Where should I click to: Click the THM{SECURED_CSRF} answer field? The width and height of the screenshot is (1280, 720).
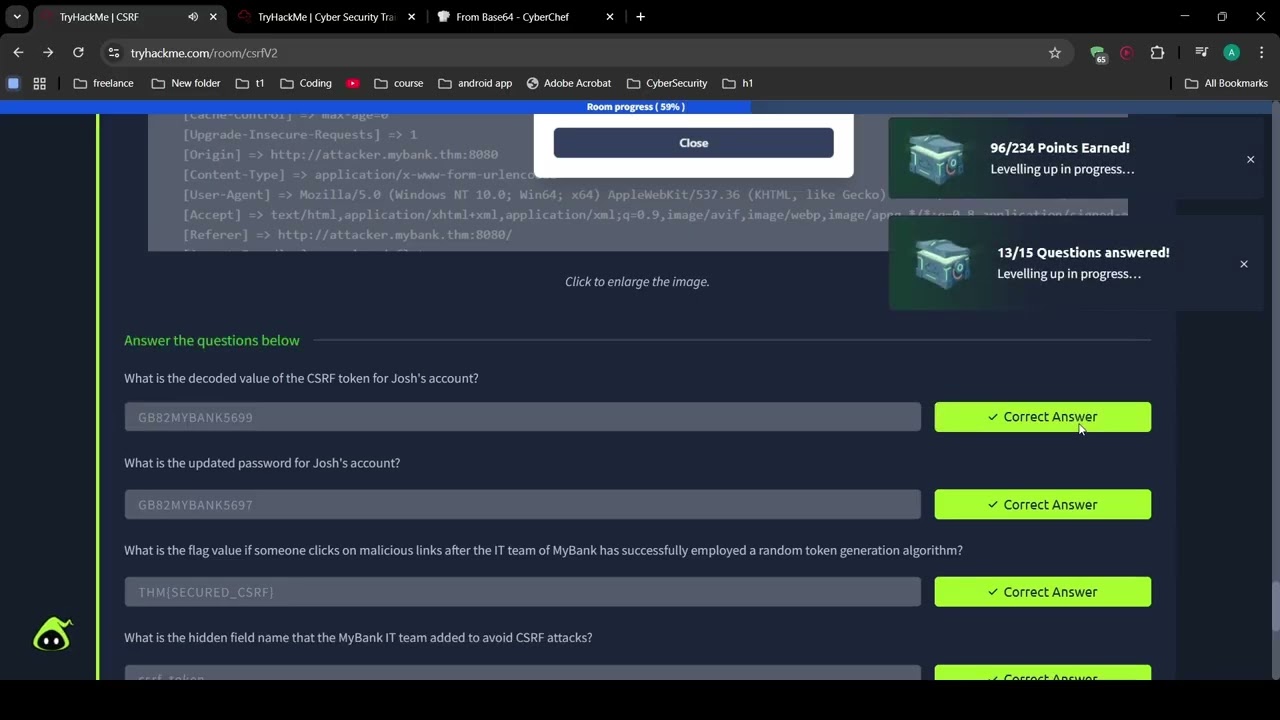522,592
